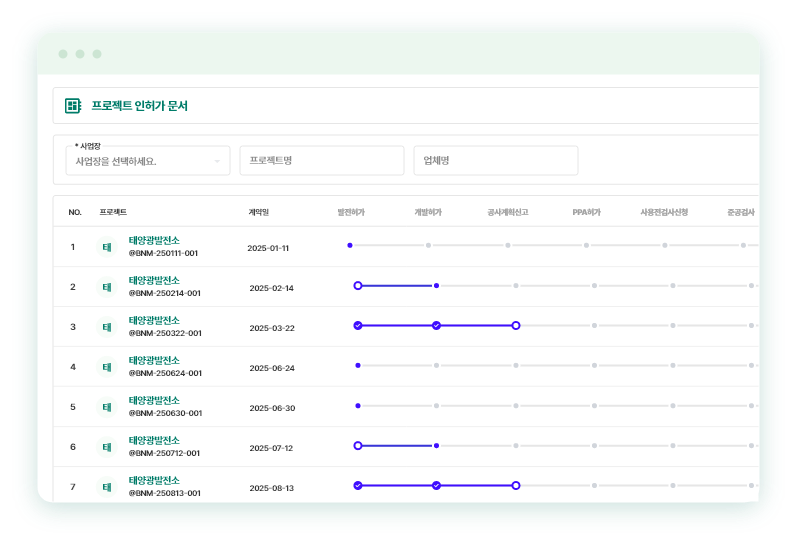
Task: Open 태양광발전소 project link in row 1
Action: pyautogui.click(x=154, y=241)
